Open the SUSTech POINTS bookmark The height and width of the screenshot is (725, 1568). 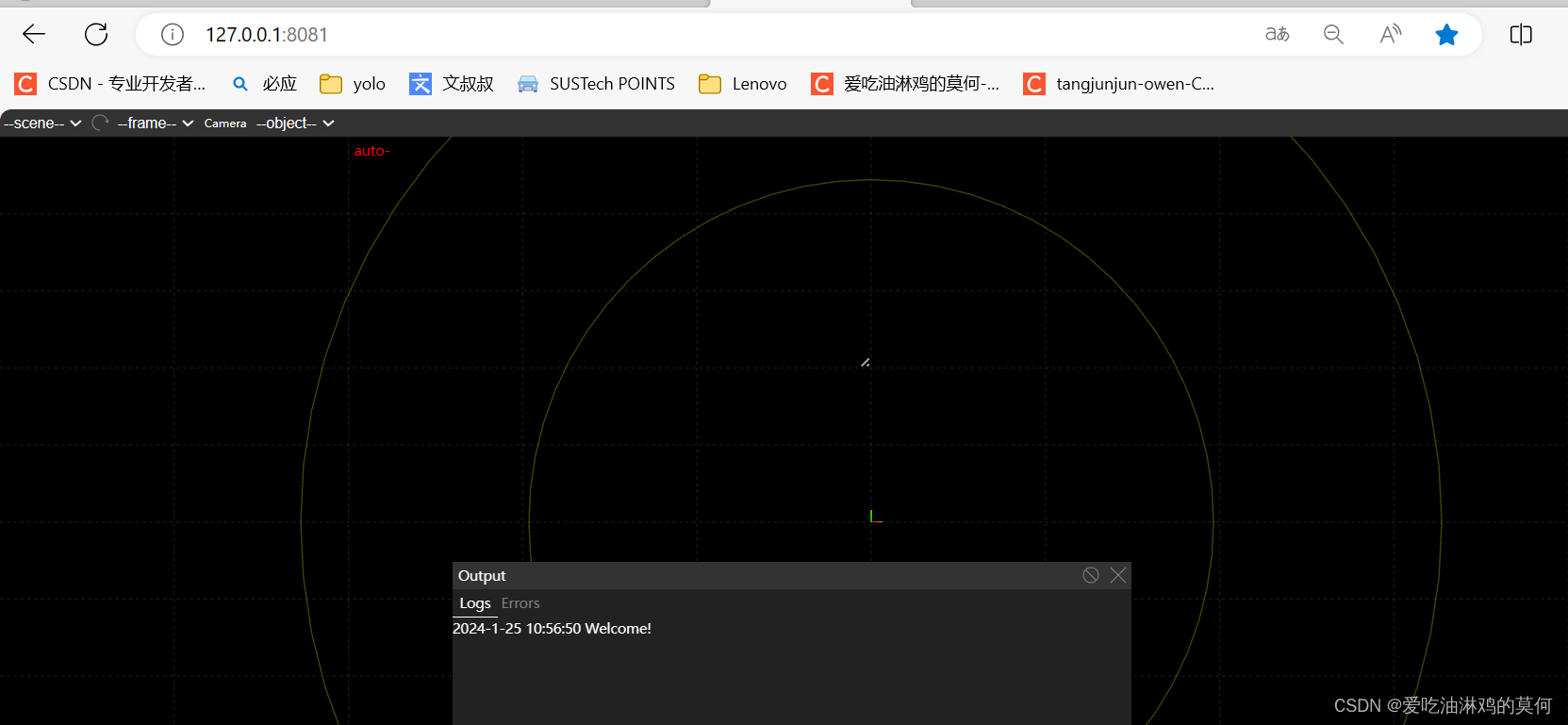596,84
